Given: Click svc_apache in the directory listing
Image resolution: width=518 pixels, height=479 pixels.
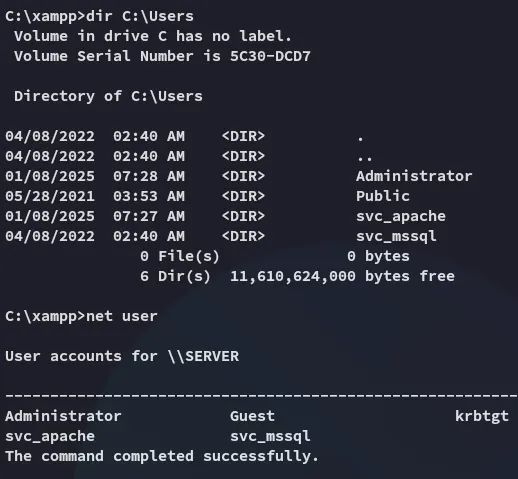Looking at the screenshot, I should click(401, 217).
